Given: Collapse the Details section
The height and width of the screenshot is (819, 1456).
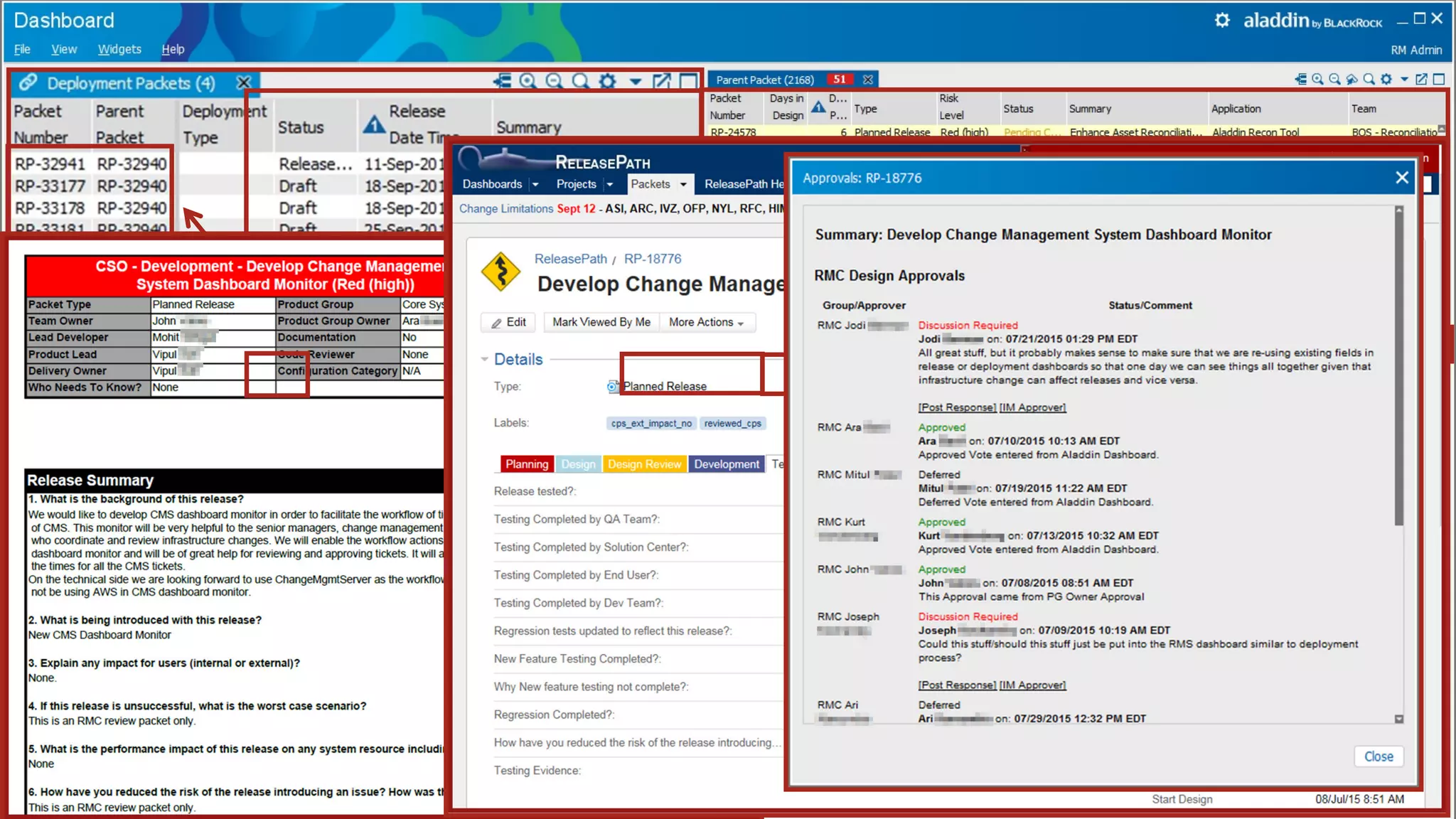Looking at the screenshot, I should coord(484,359).
